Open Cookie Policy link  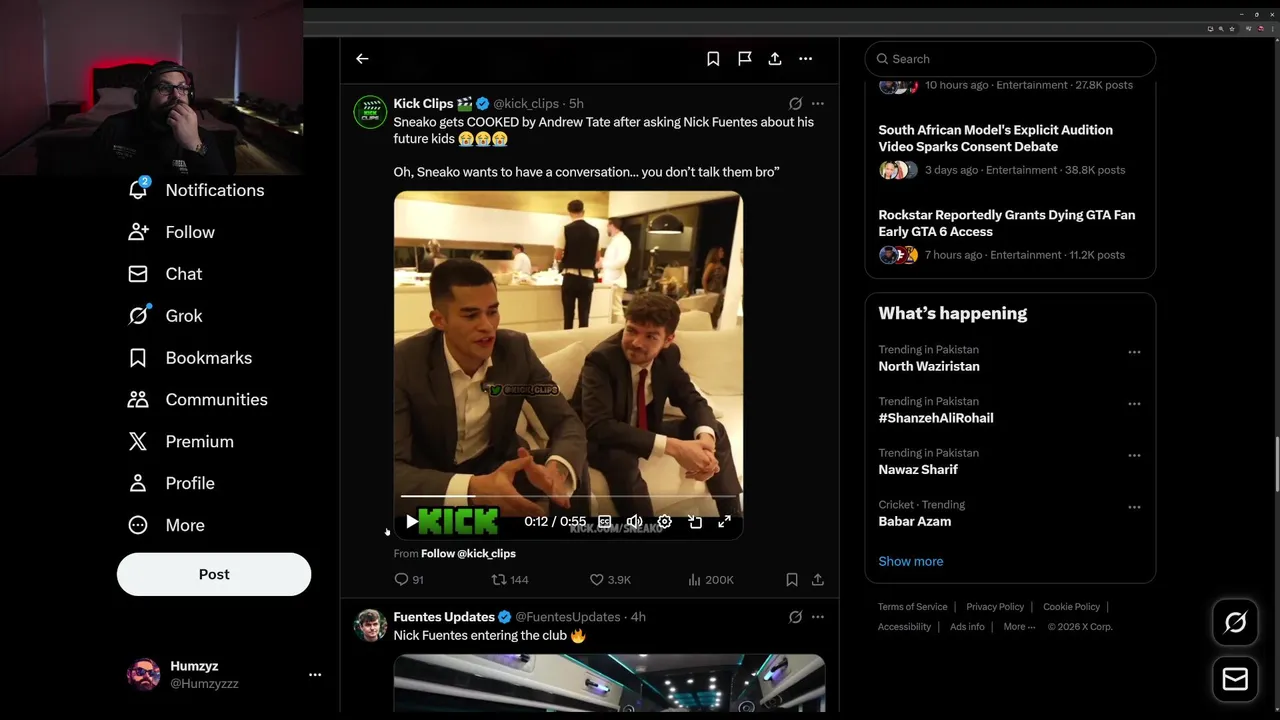1071,607
